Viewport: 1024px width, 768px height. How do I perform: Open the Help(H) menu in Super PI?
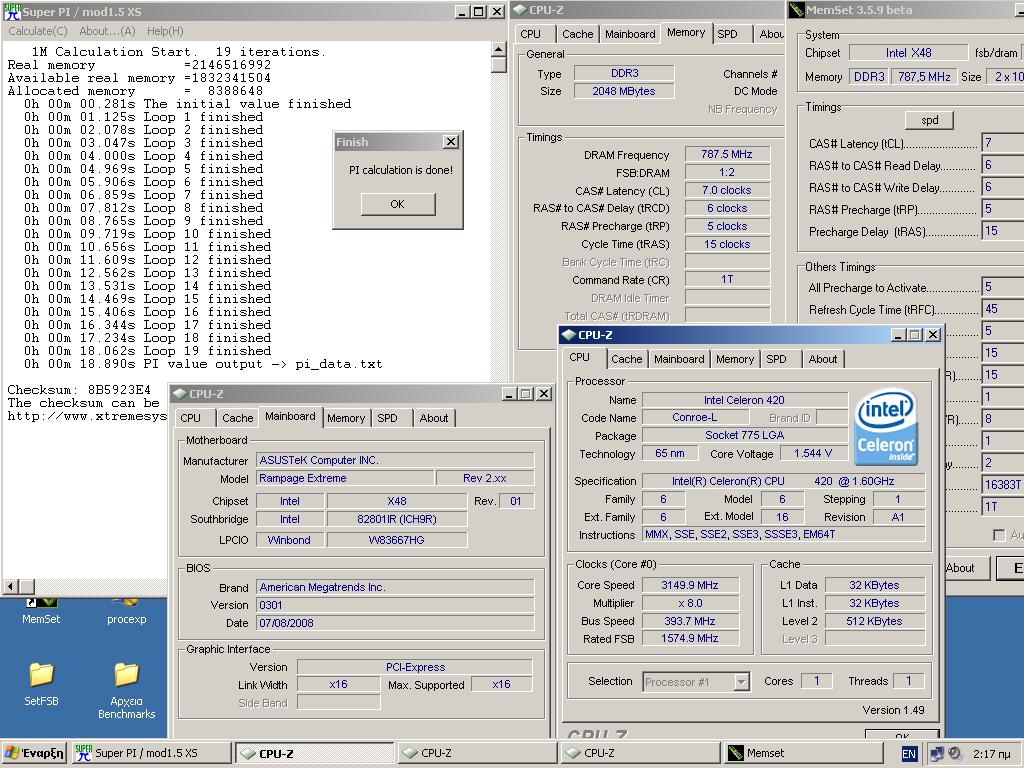pyautogui.click(x=165, y=31)
